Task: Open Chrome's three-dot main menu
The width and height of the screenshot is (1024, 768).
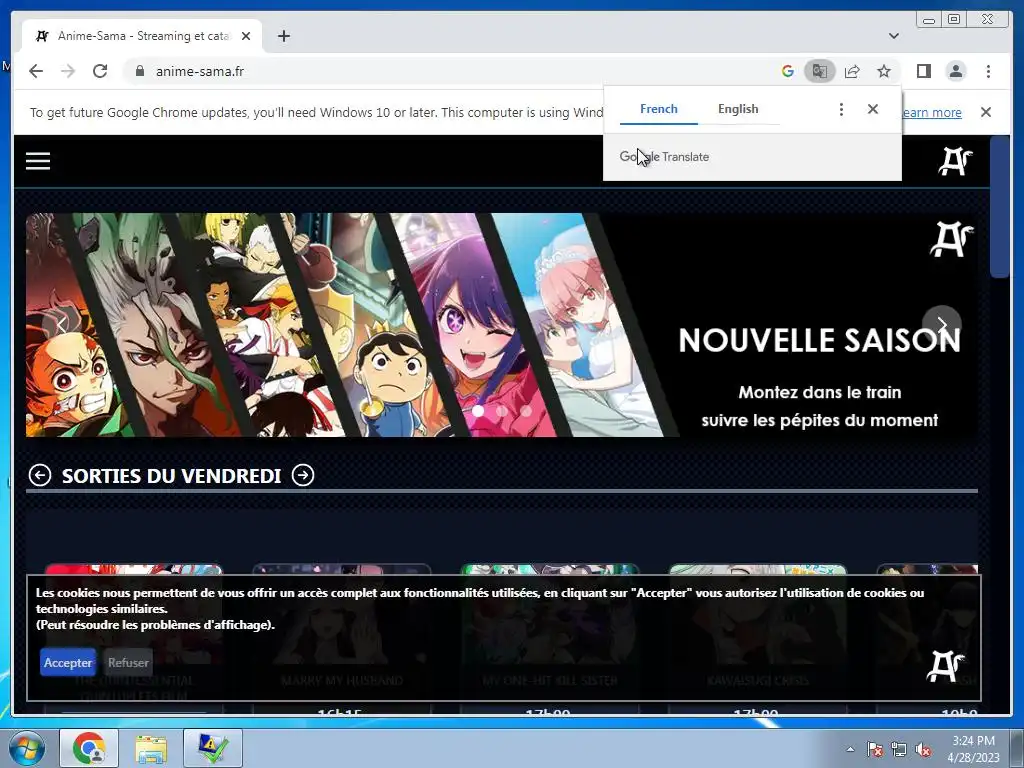Action: (x=988, y=71)
